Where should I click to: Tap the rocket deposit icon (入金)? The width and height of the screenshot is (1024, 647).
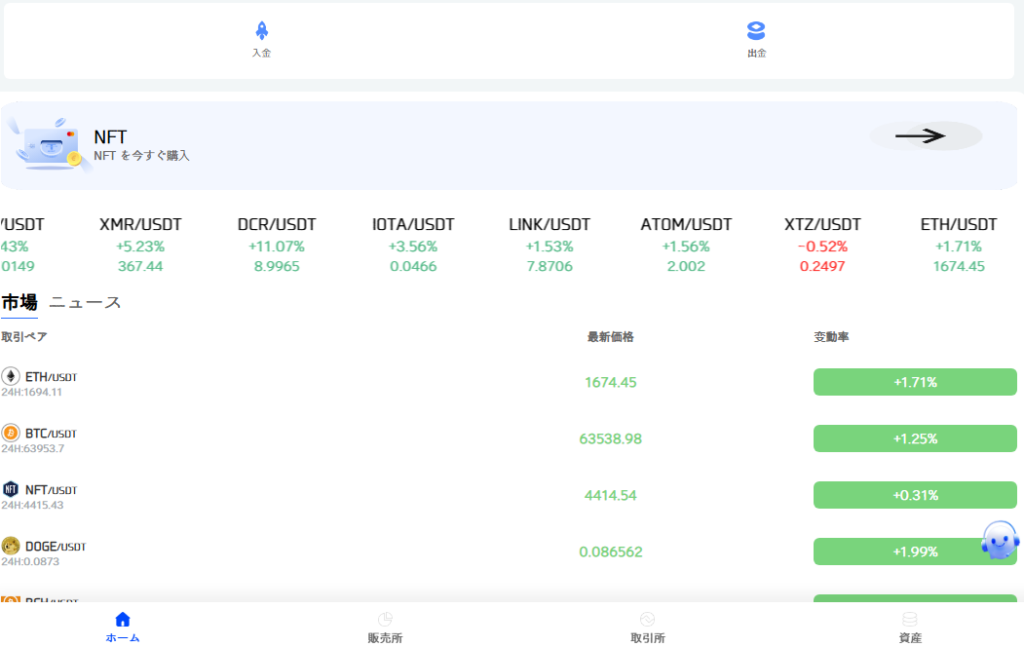click(261, 31)
